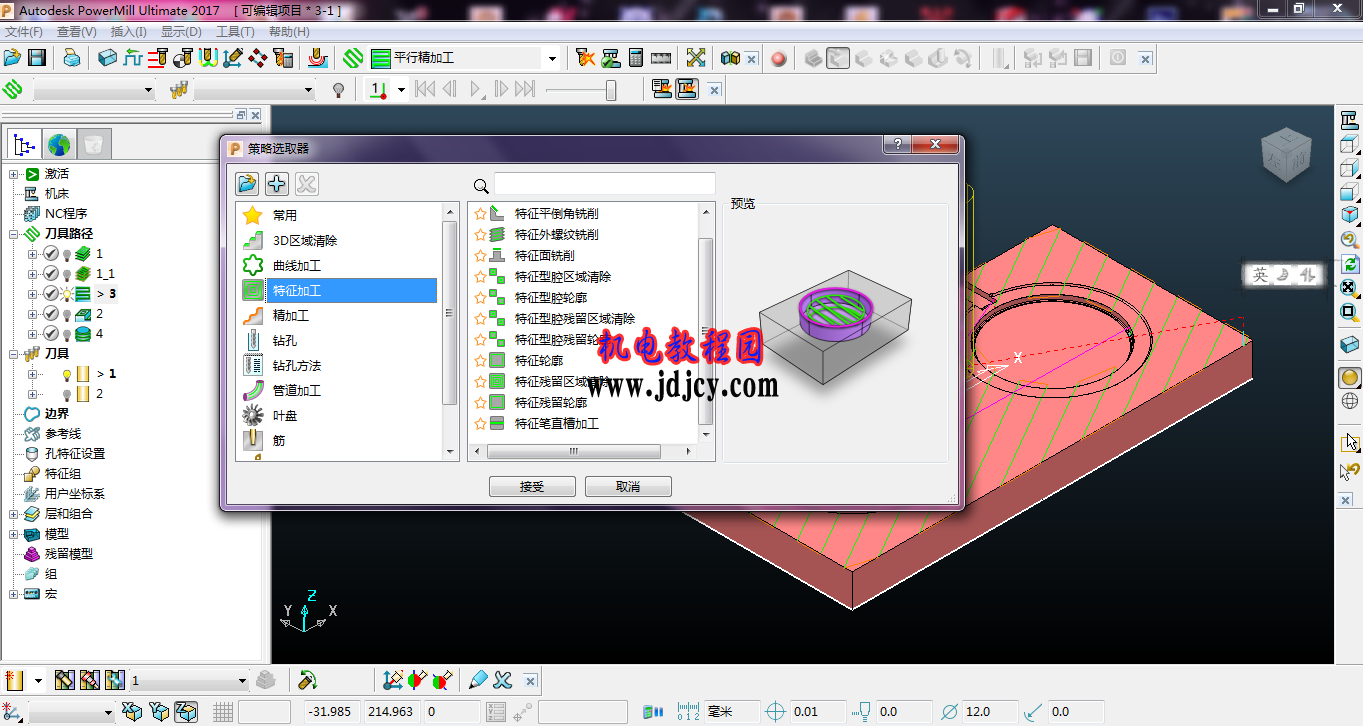Click the strategy list horizontal scrollbar

[x=574, y=452]
